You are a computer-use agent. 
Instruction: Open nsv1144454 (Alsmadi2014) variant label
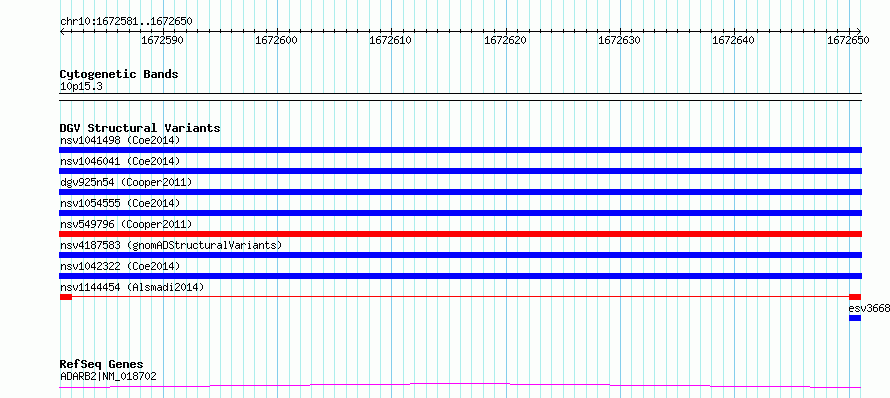(x=132, y=287)
